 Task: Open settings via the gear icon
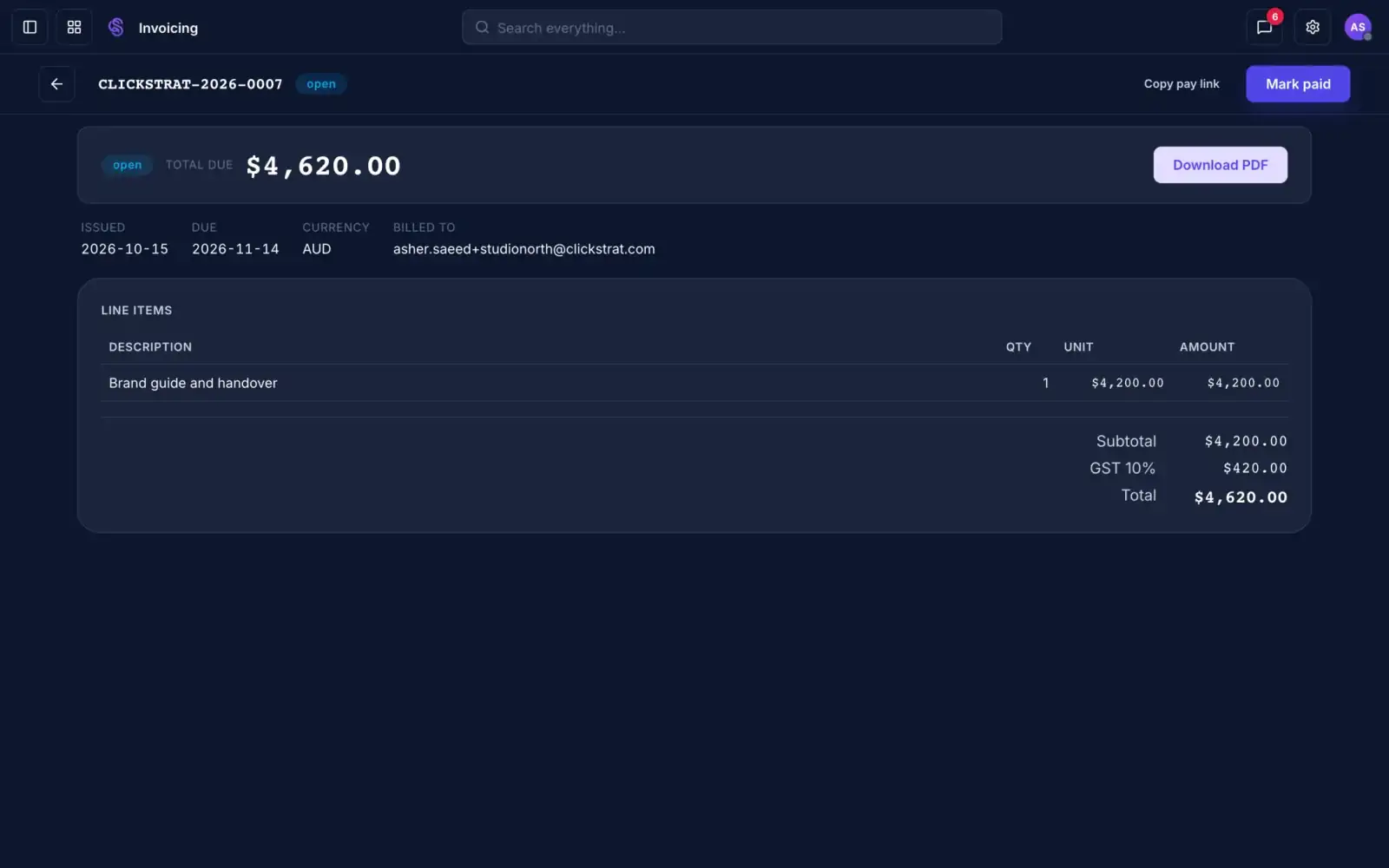coord(1313,27)
